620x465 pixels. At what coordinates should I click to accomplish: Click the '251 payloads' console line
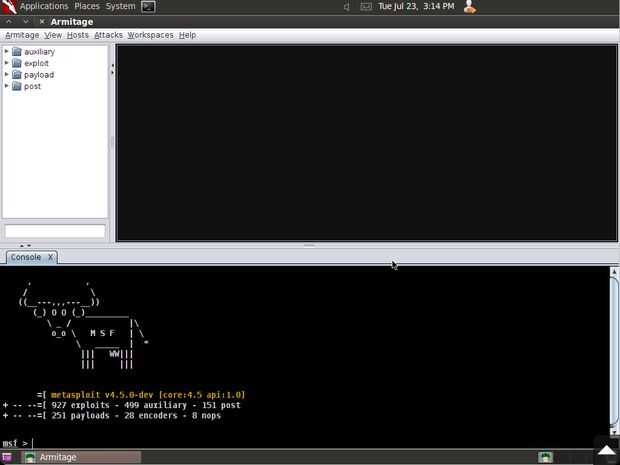pos(112,416)
